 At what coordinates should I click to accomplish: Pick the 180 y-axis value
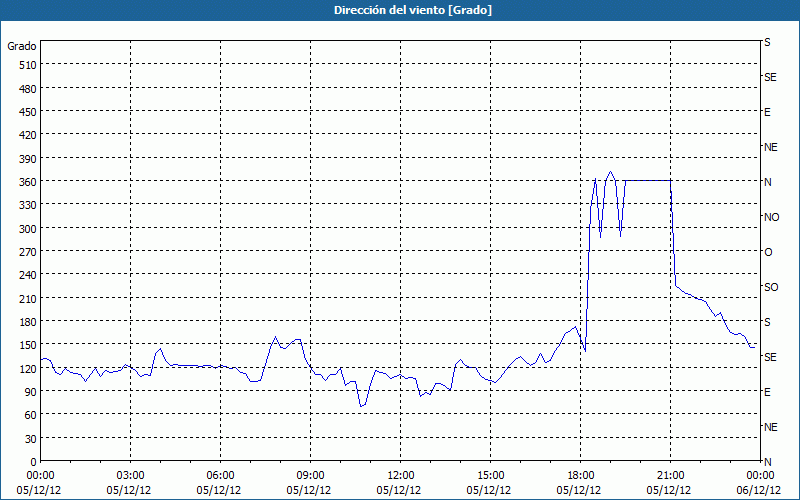tap(28, 322)
